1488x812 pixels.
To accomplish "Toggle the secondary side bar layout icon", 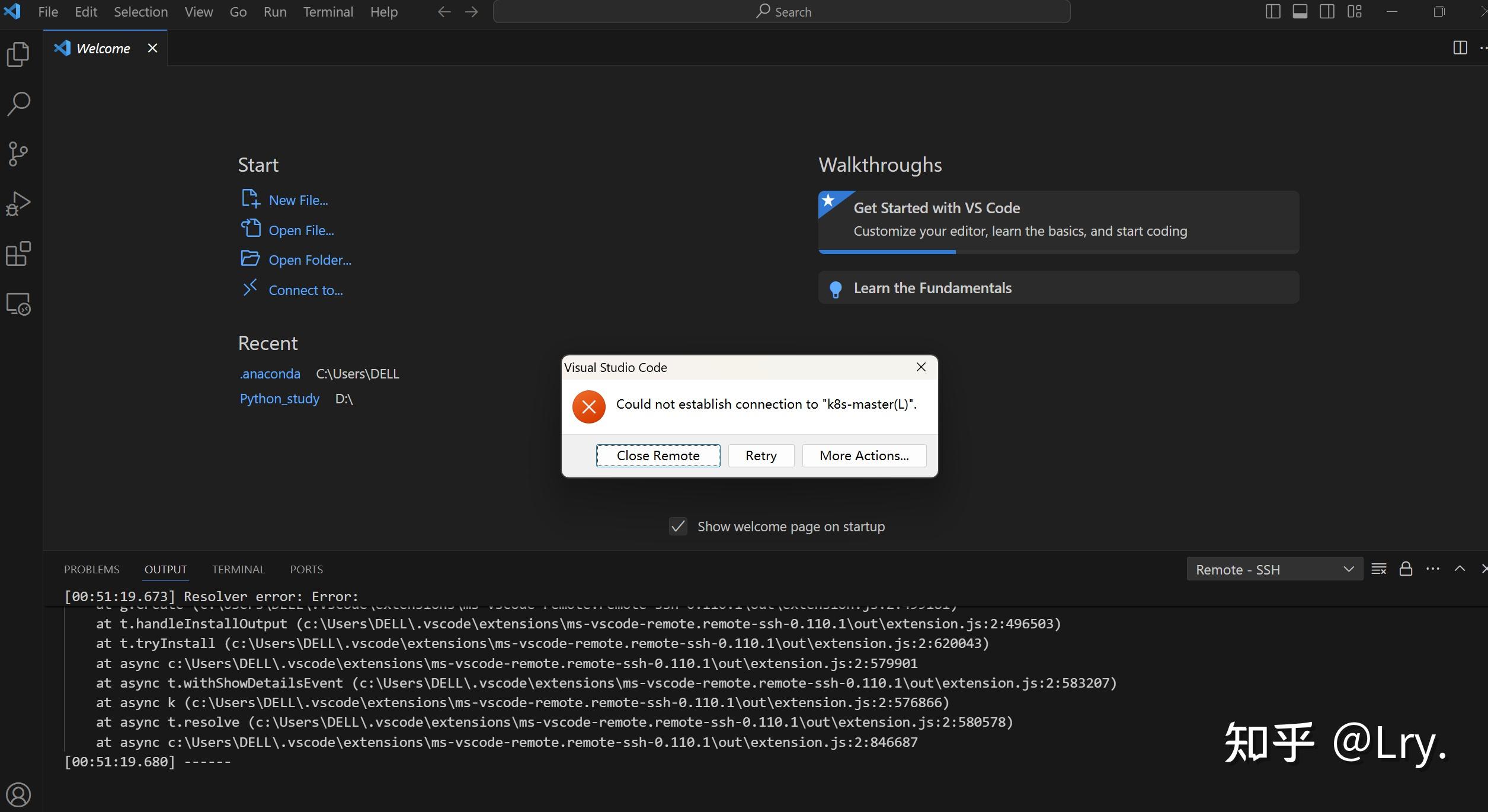I will pos(1327,12).
